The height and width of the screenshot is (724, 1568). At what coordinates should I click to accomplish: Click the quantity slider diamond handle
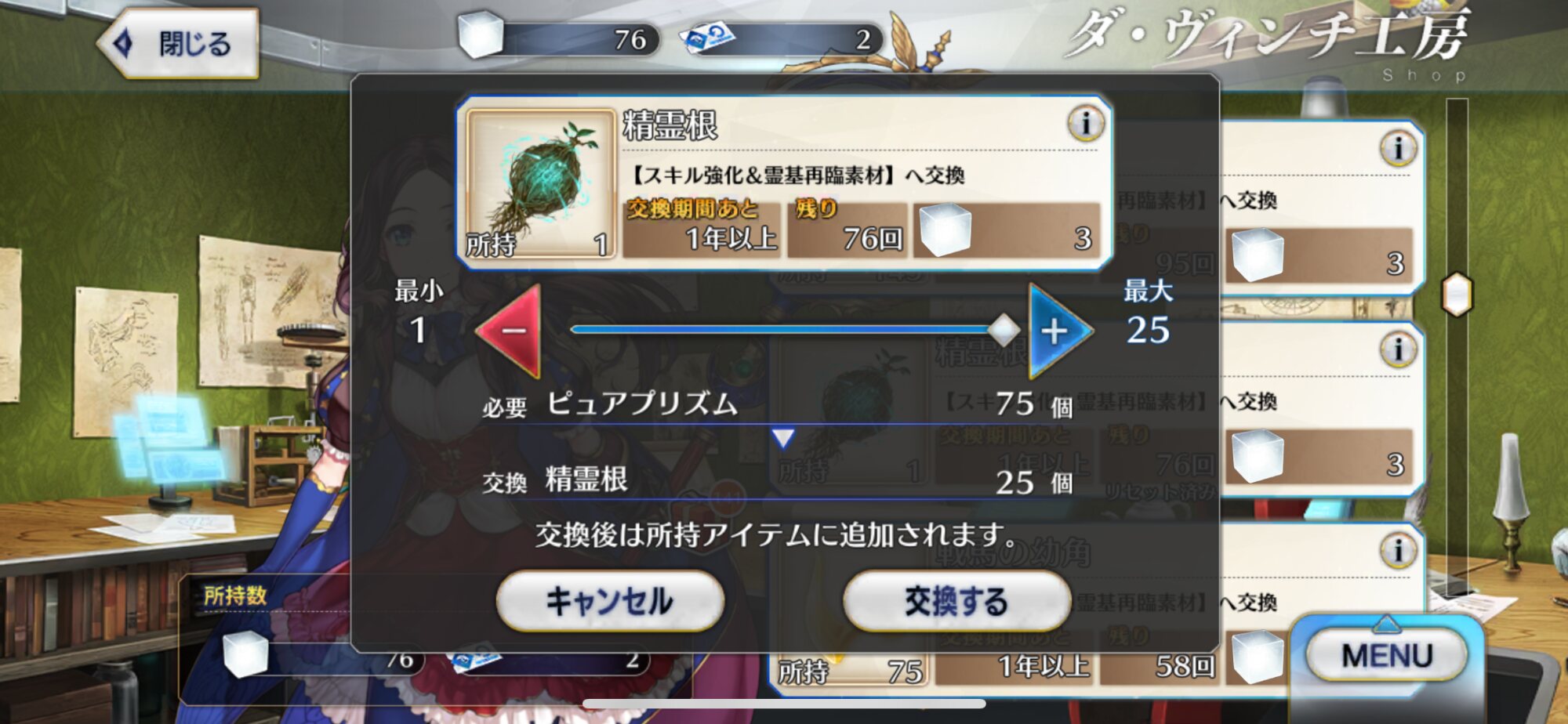(x=1004, y=330)
